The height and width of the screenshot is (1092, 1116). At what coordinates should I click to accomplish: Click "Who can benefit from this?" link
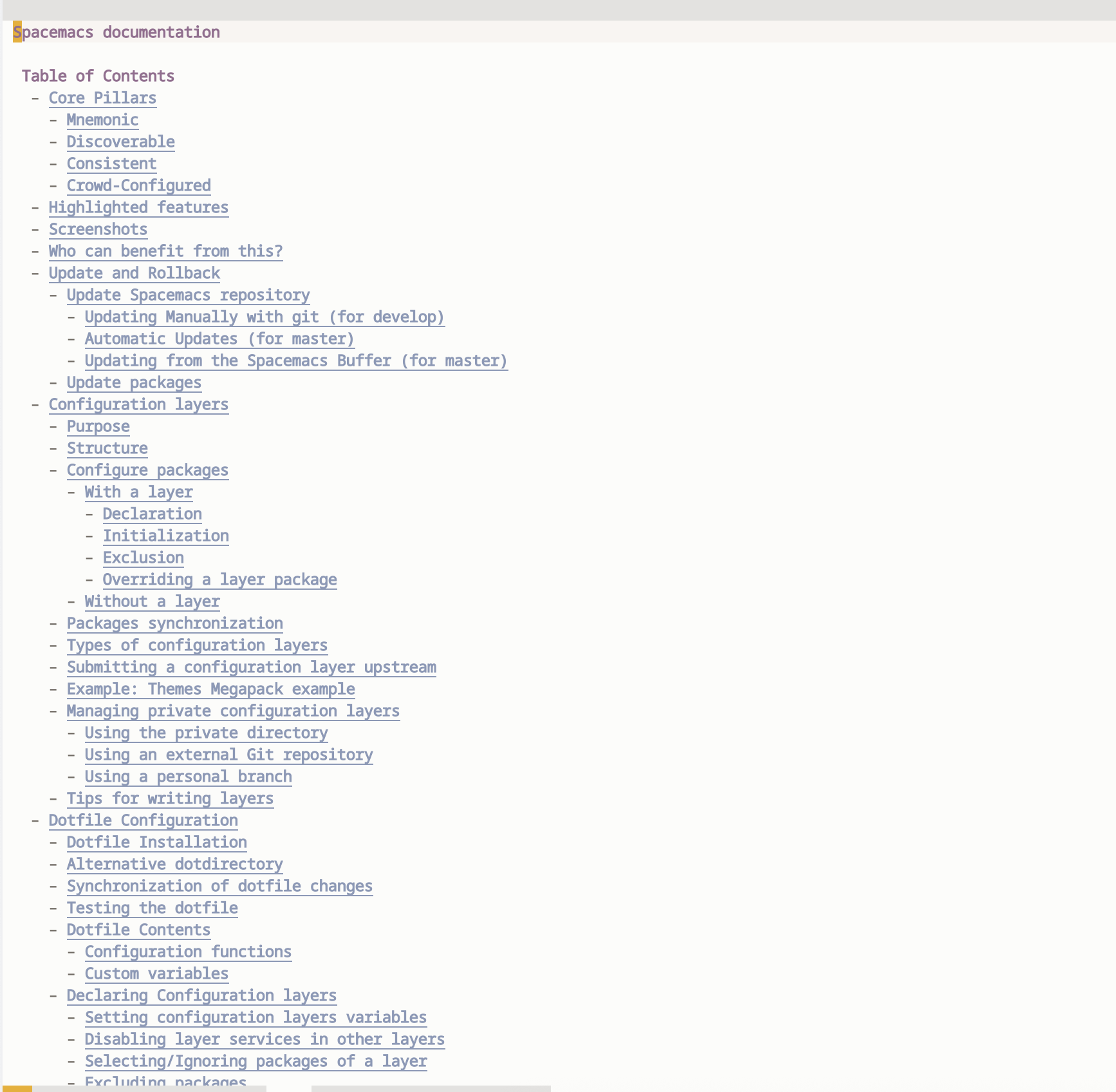[x=165, y=251]
